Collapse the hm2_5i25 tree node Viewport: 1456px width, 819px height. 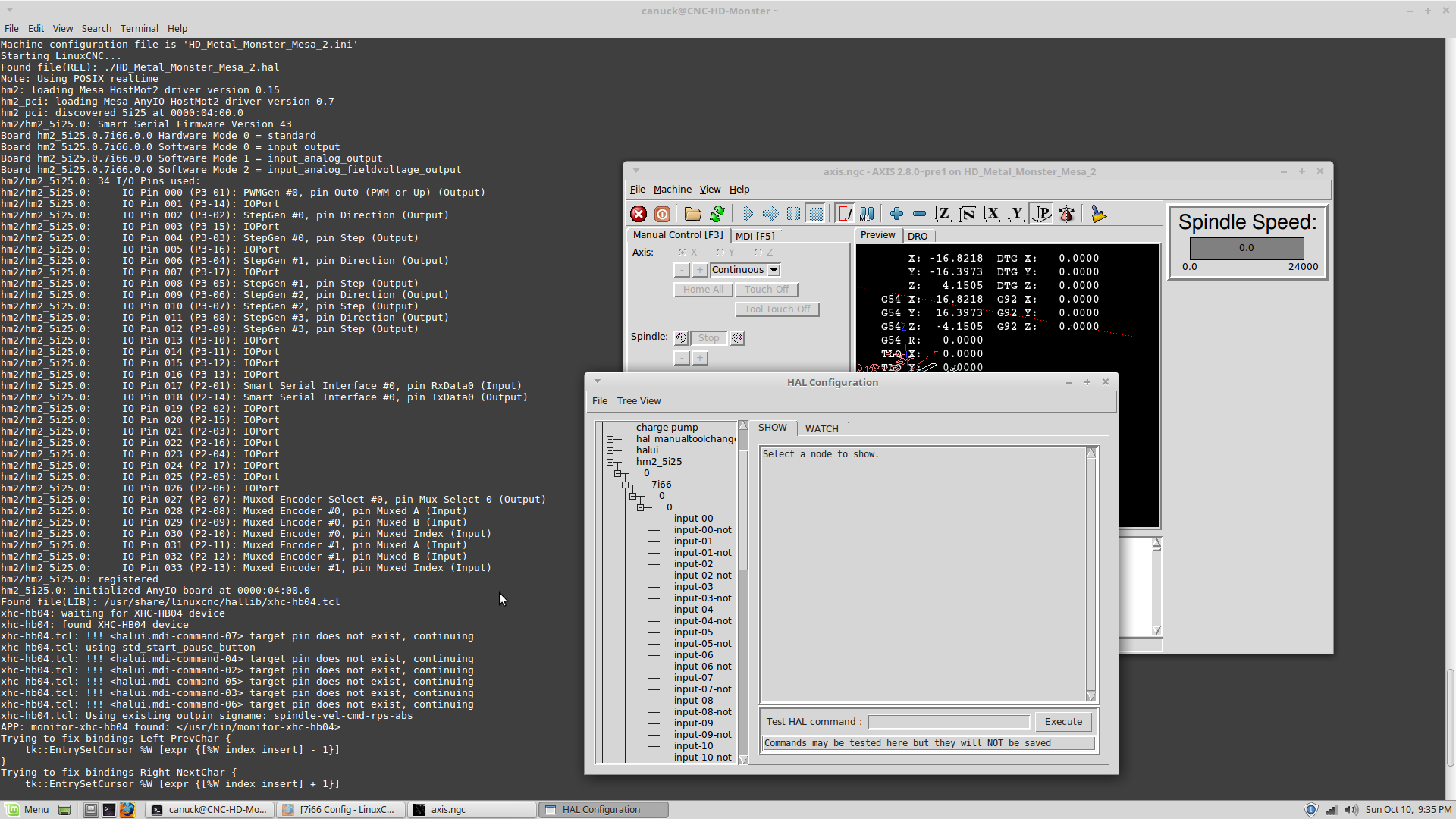pos(610,462)
